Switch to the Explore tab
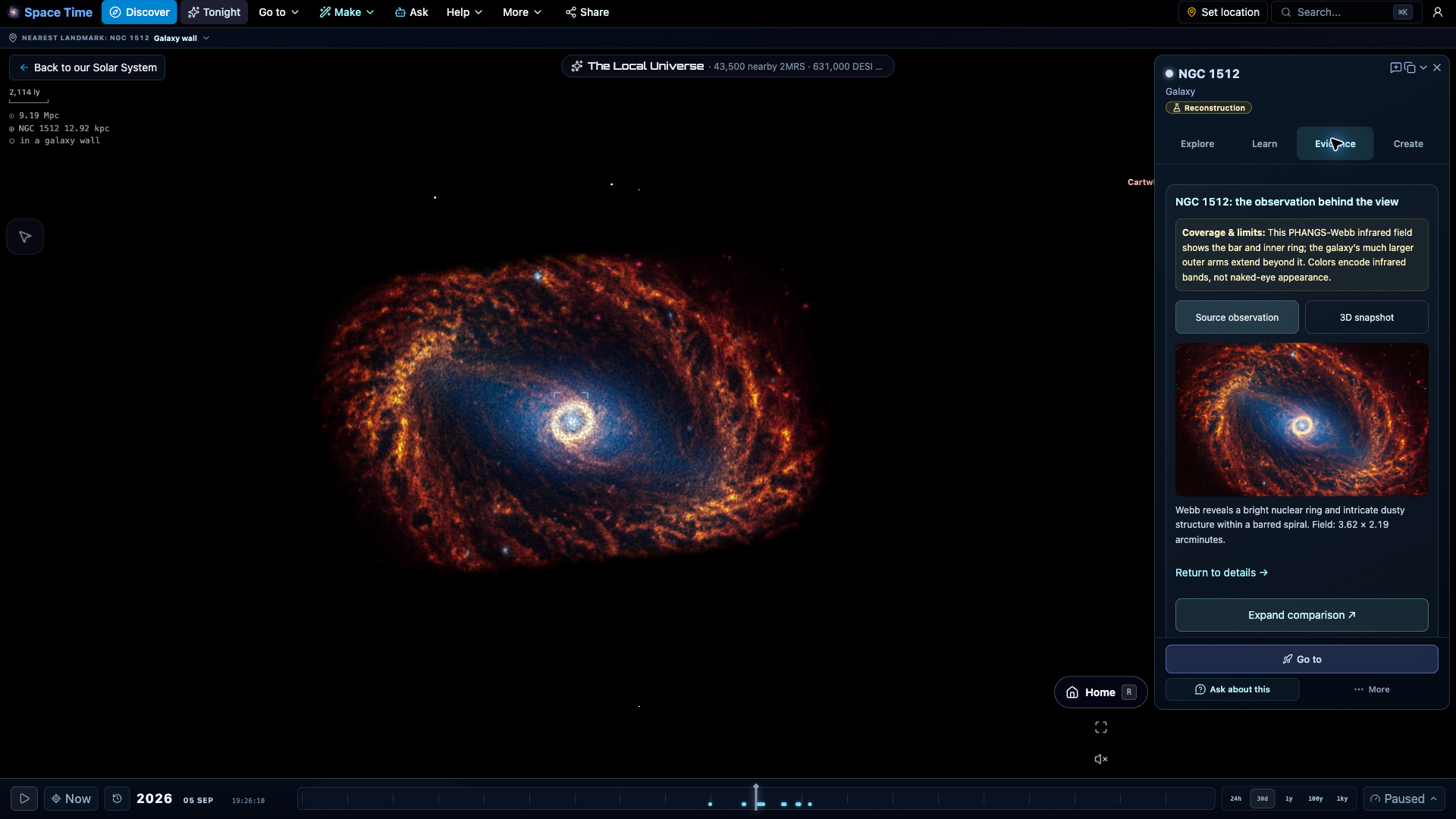 pyautogui.click(x=1197, y=144)
